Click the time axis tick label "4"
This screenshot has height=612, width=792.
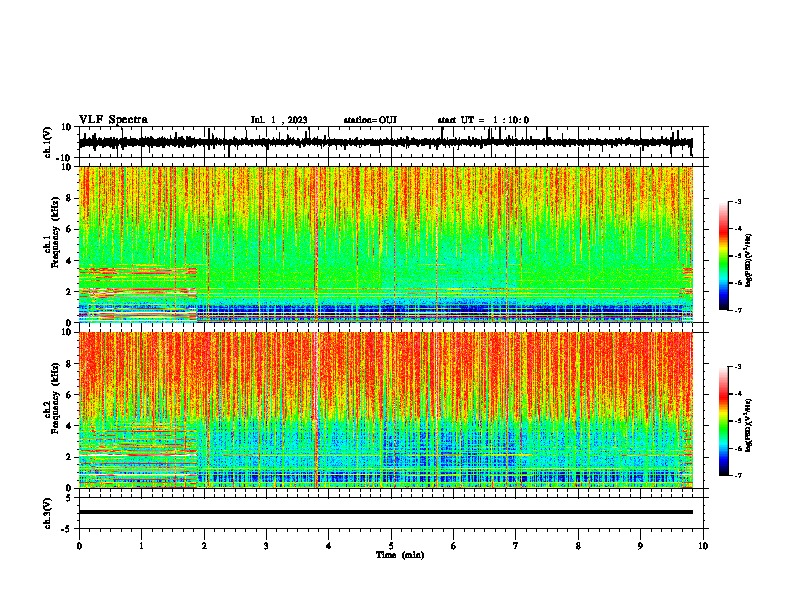(329, 546)
